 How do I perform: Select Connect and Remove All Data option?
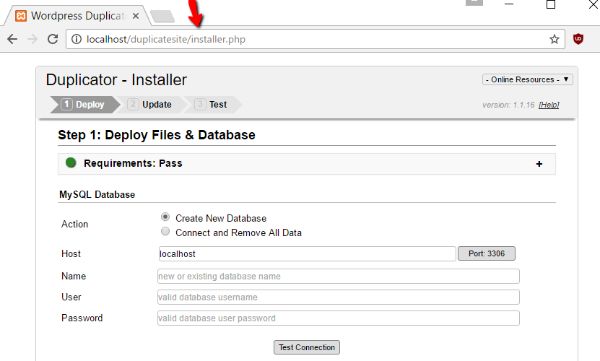pos(165,231)
